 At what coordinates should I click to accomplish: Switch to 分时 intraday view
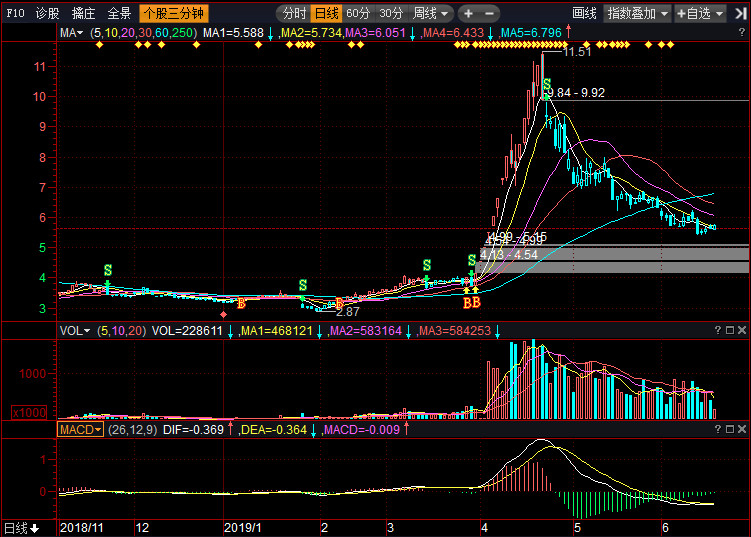[x=293, y=14]
